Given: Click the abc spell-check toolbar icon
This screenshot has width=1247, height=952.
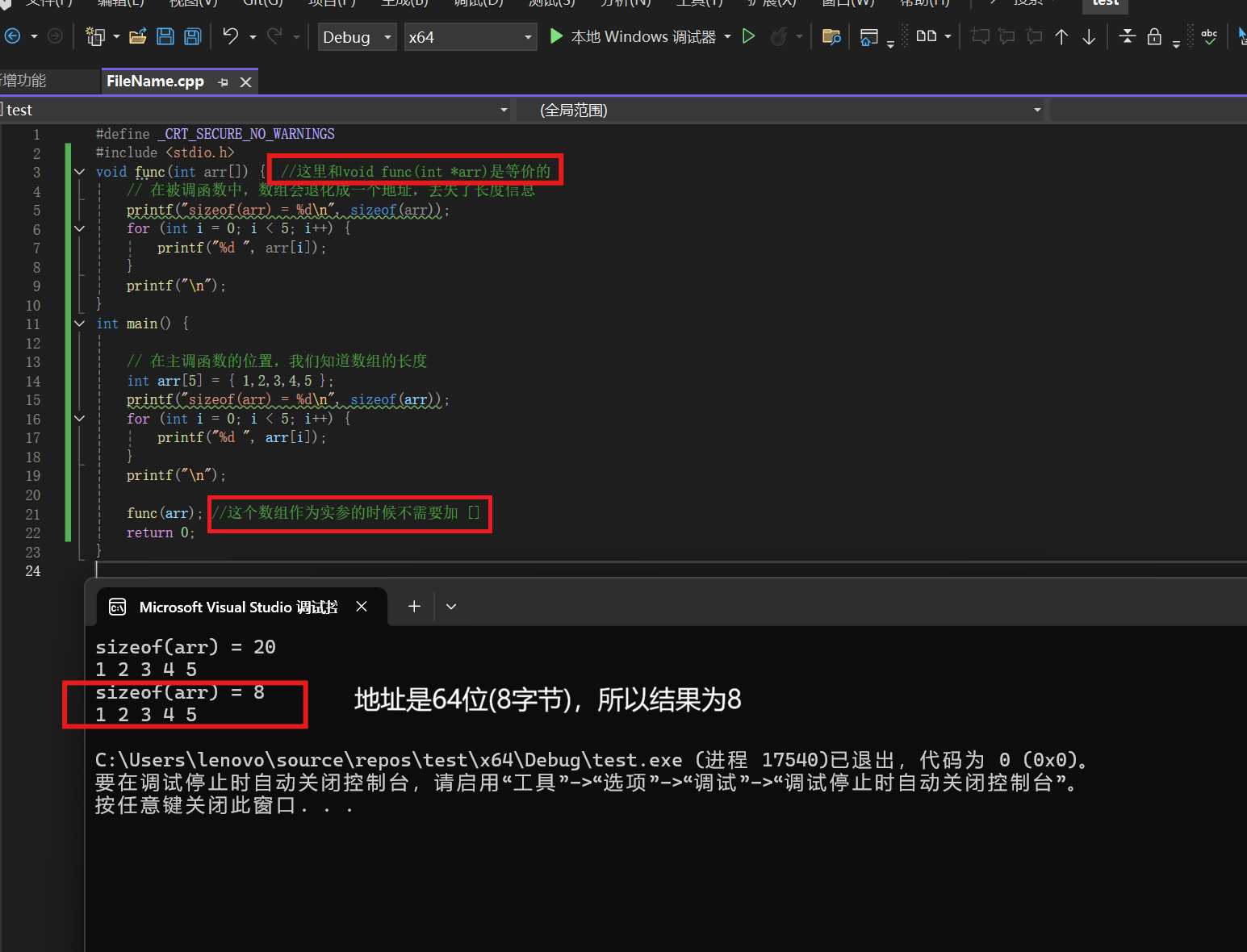Looking at the screenshot, I should point(1208,36).
